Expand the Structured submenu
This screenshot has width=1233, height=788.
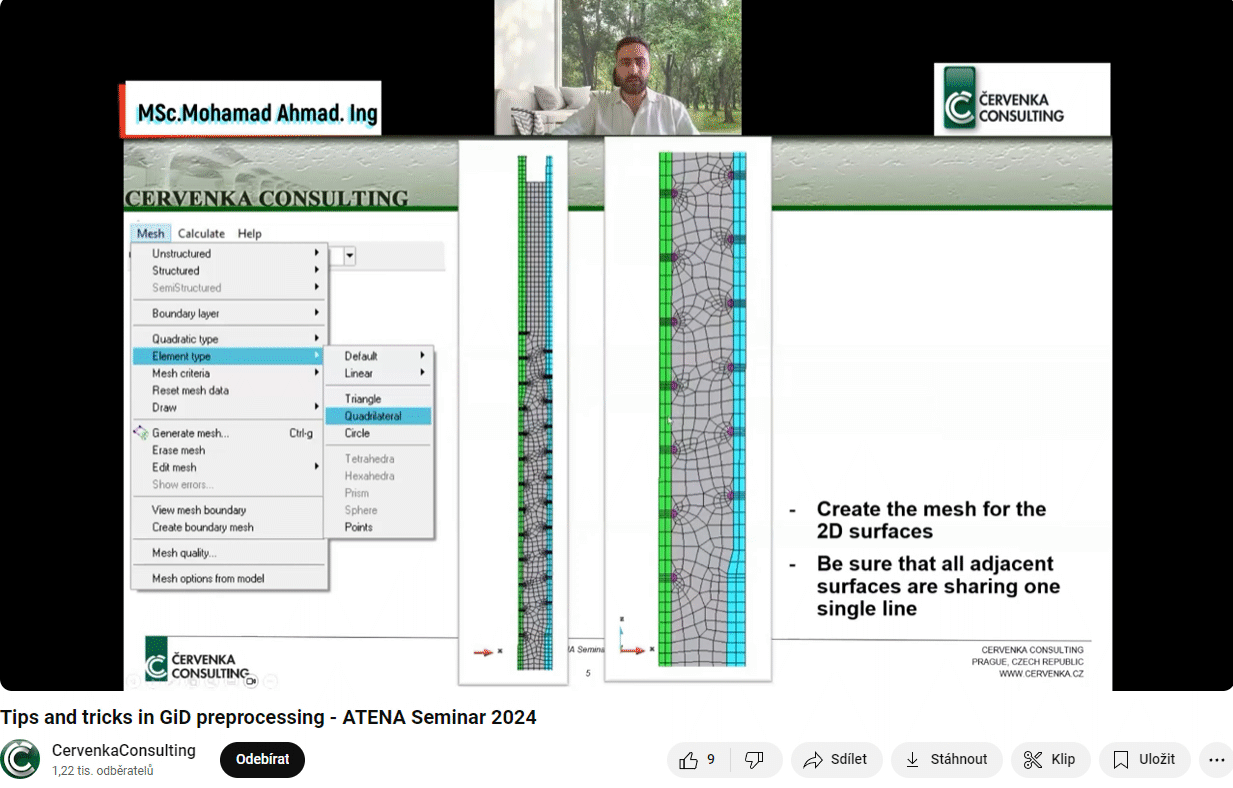point(230,271)
